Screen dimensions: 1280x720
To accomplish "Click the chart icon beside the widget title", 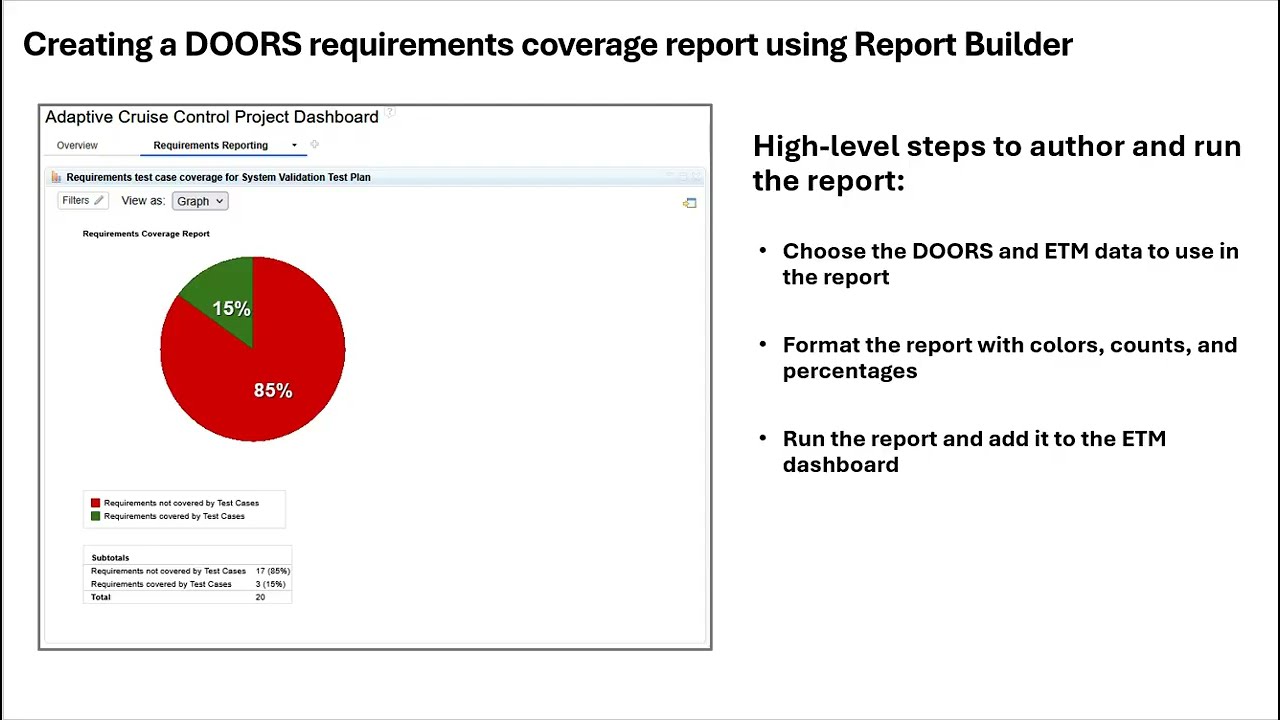I will [x=56, y=177].
